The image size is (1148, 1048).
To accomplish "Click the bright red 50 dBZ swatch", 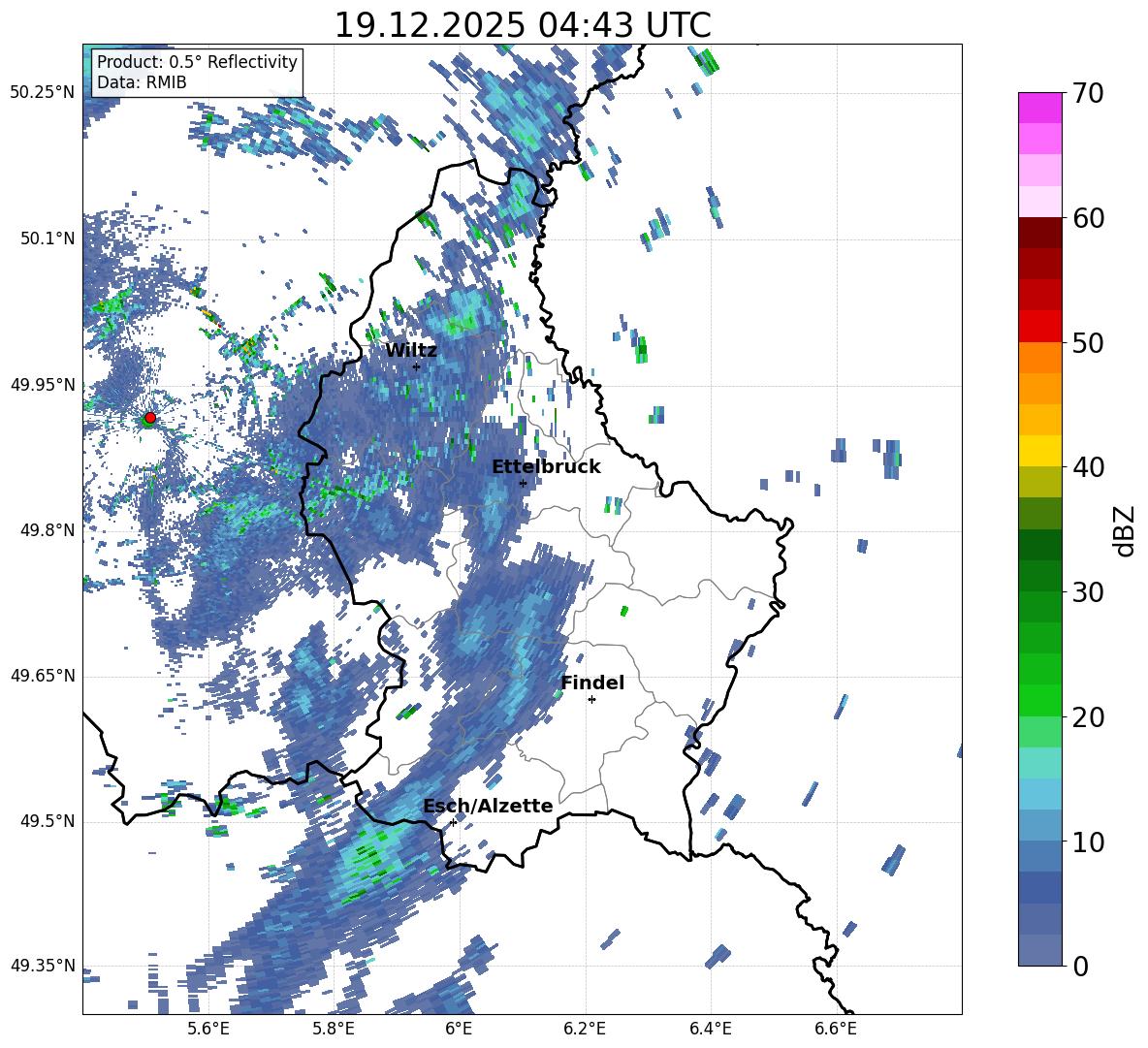I will pos(1039,327).
